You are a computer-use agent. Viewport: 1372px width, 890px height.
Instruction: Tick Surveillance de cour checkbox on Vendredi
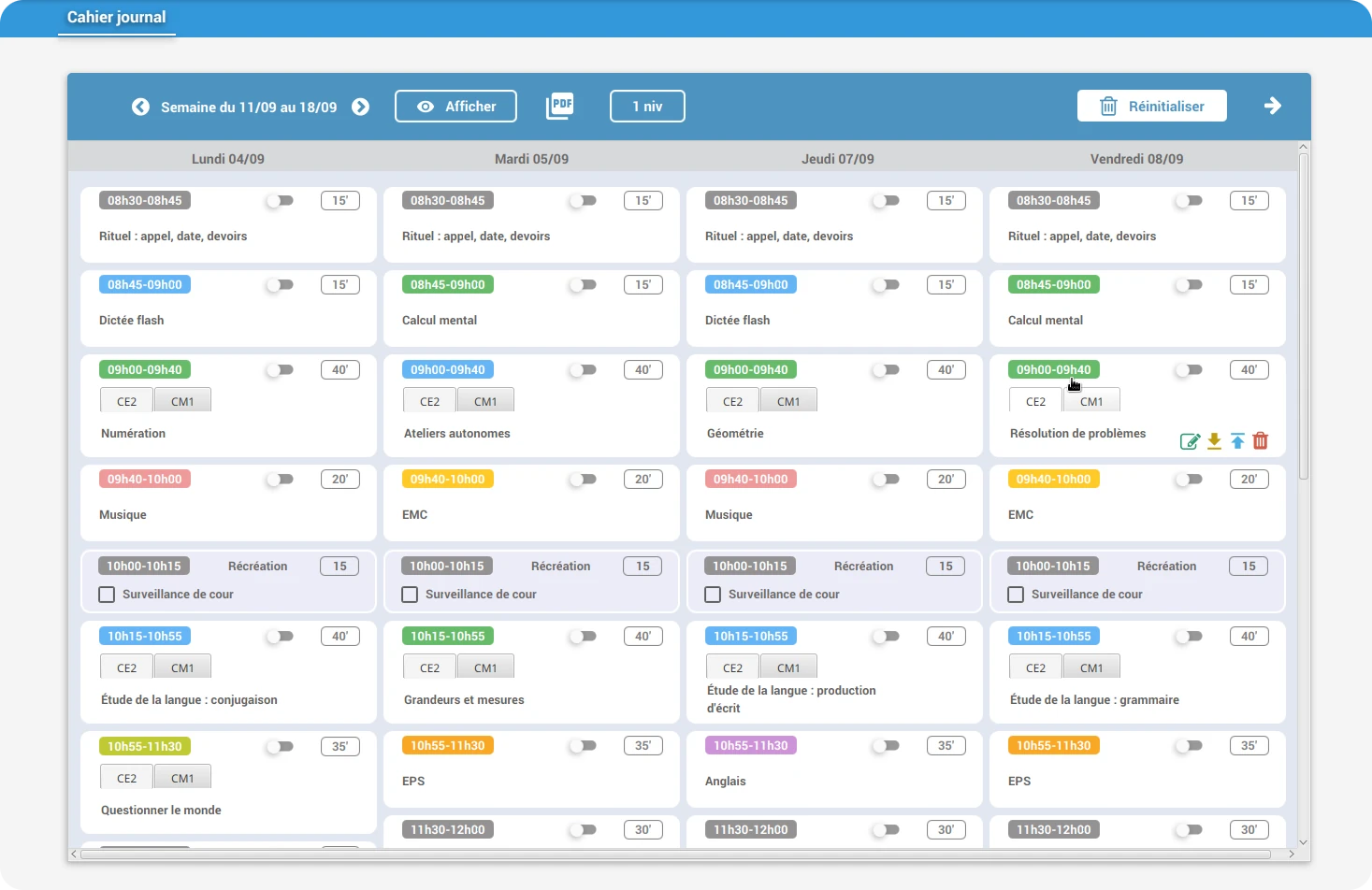(1016, 595)
